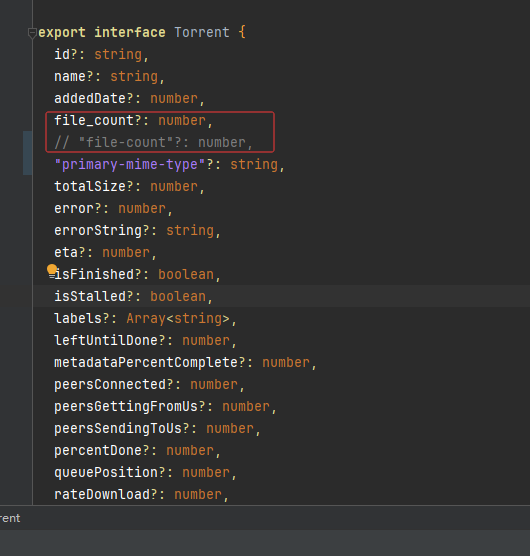Viewport: 530px width, 556px height.
Task: Click the commented "file-count" line
Action: pos(154,143)
